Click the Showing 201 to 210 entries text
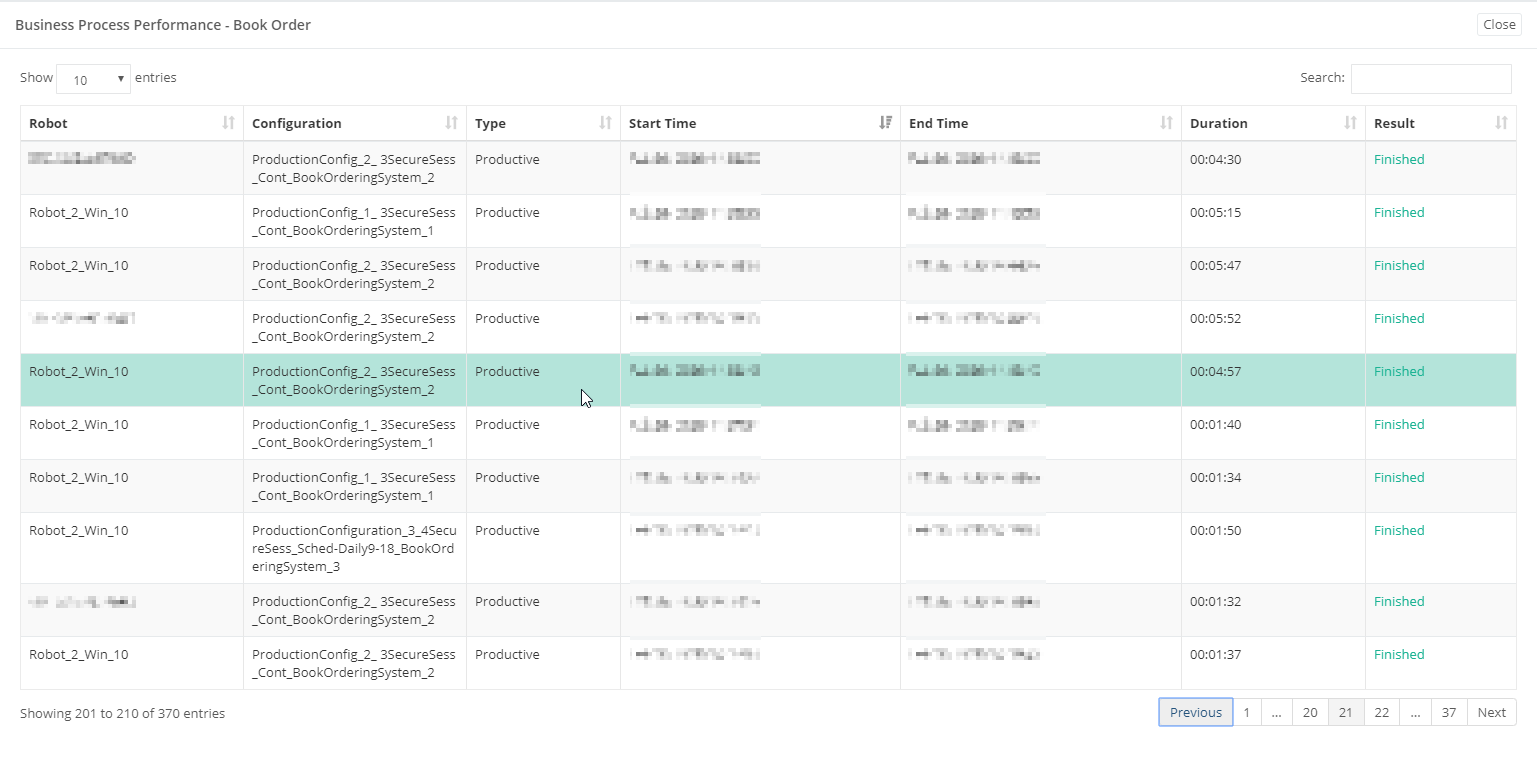 coord(122,713)
